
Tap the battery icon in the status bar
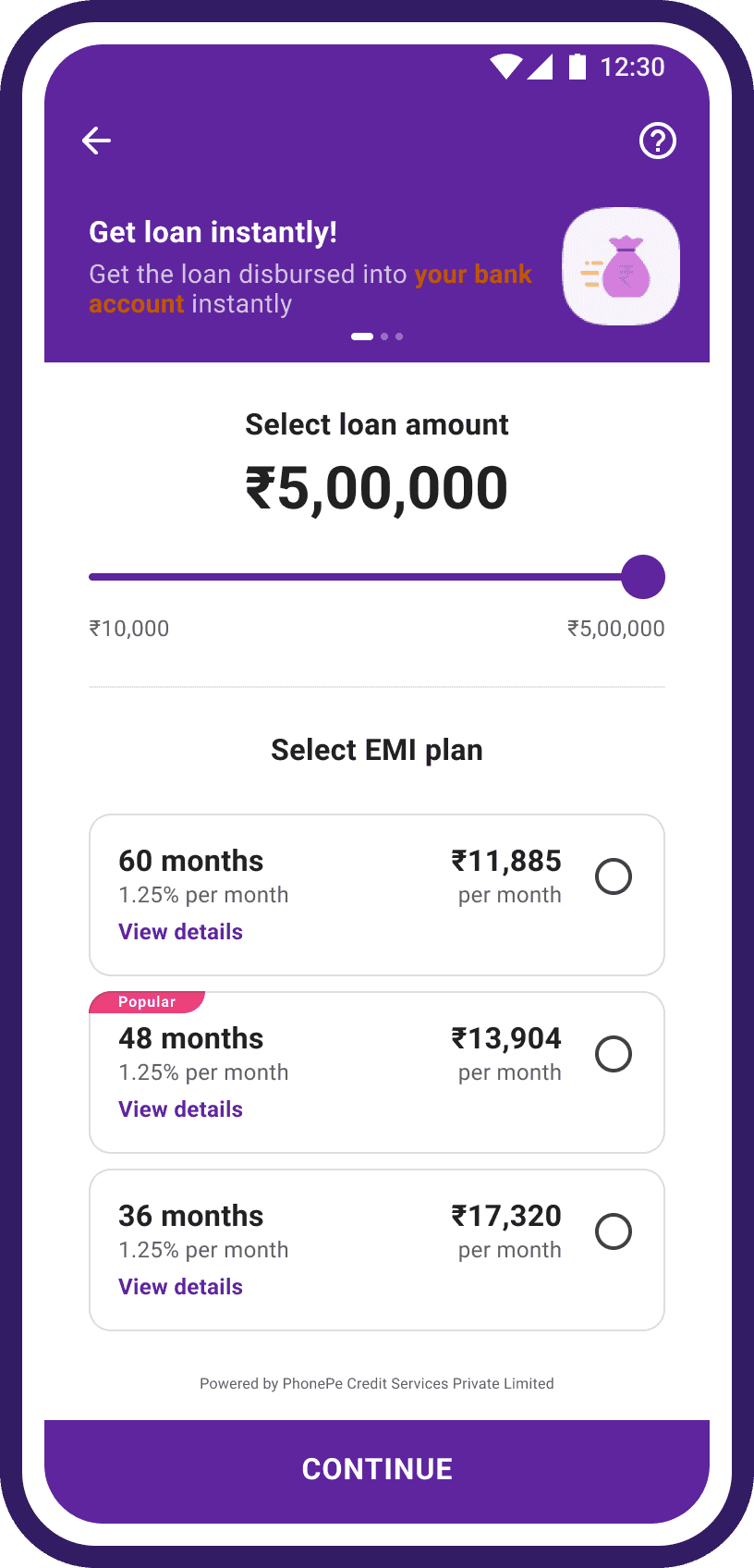[576, 66]
